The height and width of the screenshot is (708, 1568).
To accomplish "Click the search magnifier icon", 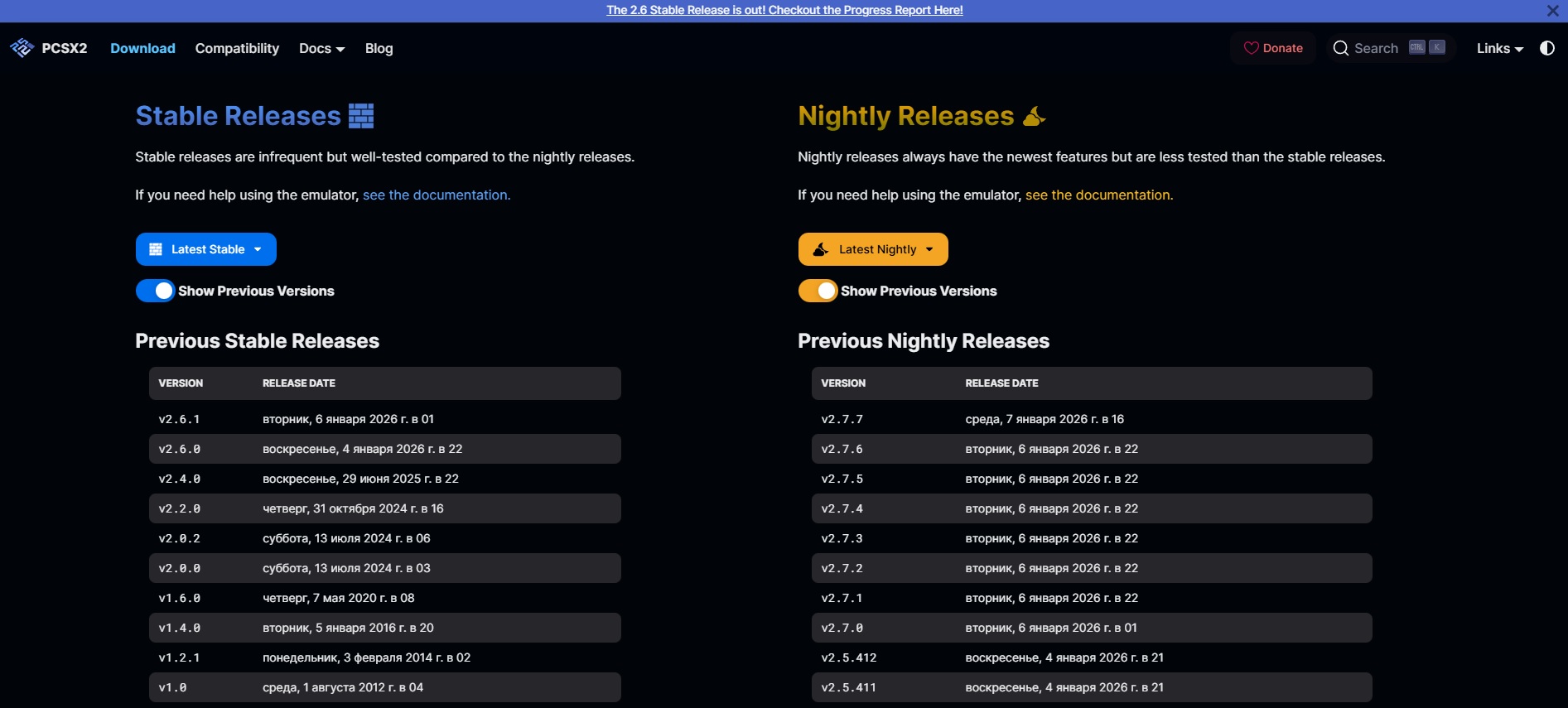I will click(1340, 48).
